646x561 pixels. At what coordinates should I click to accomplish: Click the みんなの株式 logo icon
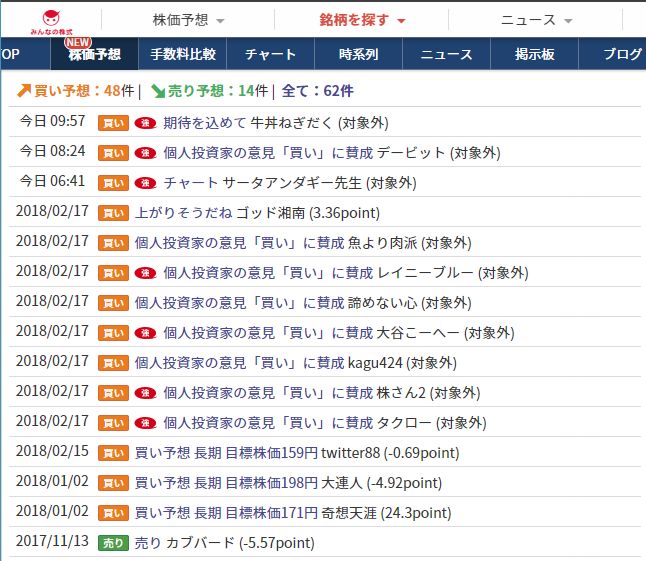pyautogui.click(x=51, y=22)
